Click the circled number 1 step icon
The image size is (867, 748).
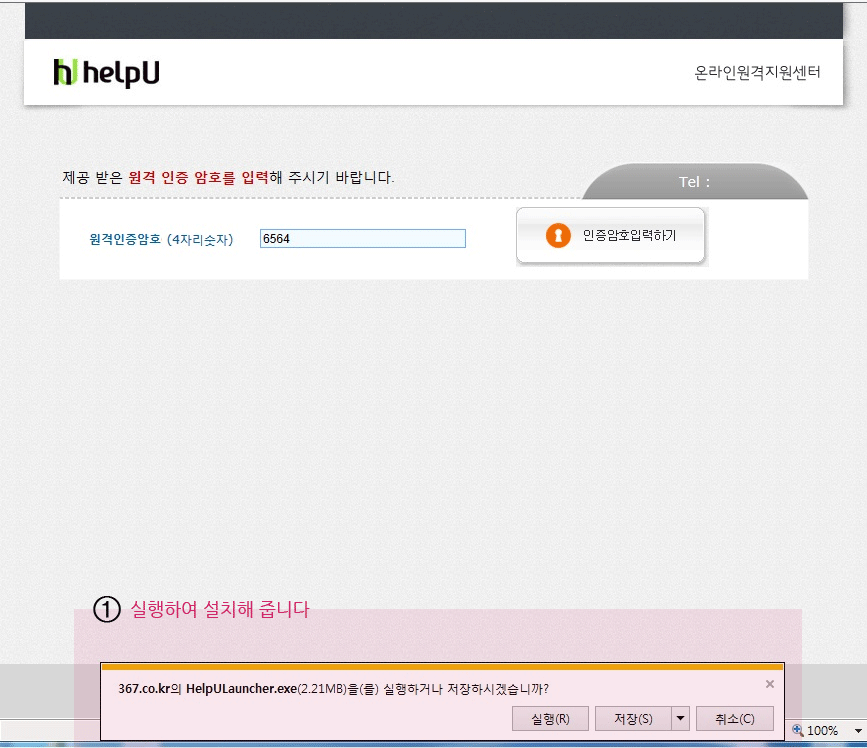107,609
